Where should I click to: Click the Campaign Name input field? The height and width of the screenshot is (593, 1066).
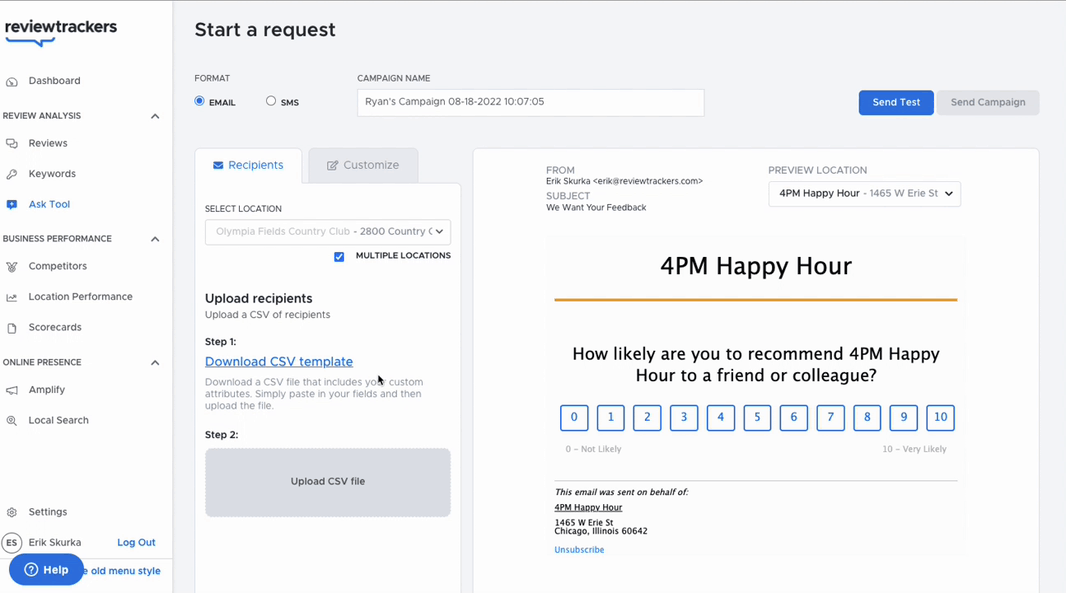click(530, 103)
